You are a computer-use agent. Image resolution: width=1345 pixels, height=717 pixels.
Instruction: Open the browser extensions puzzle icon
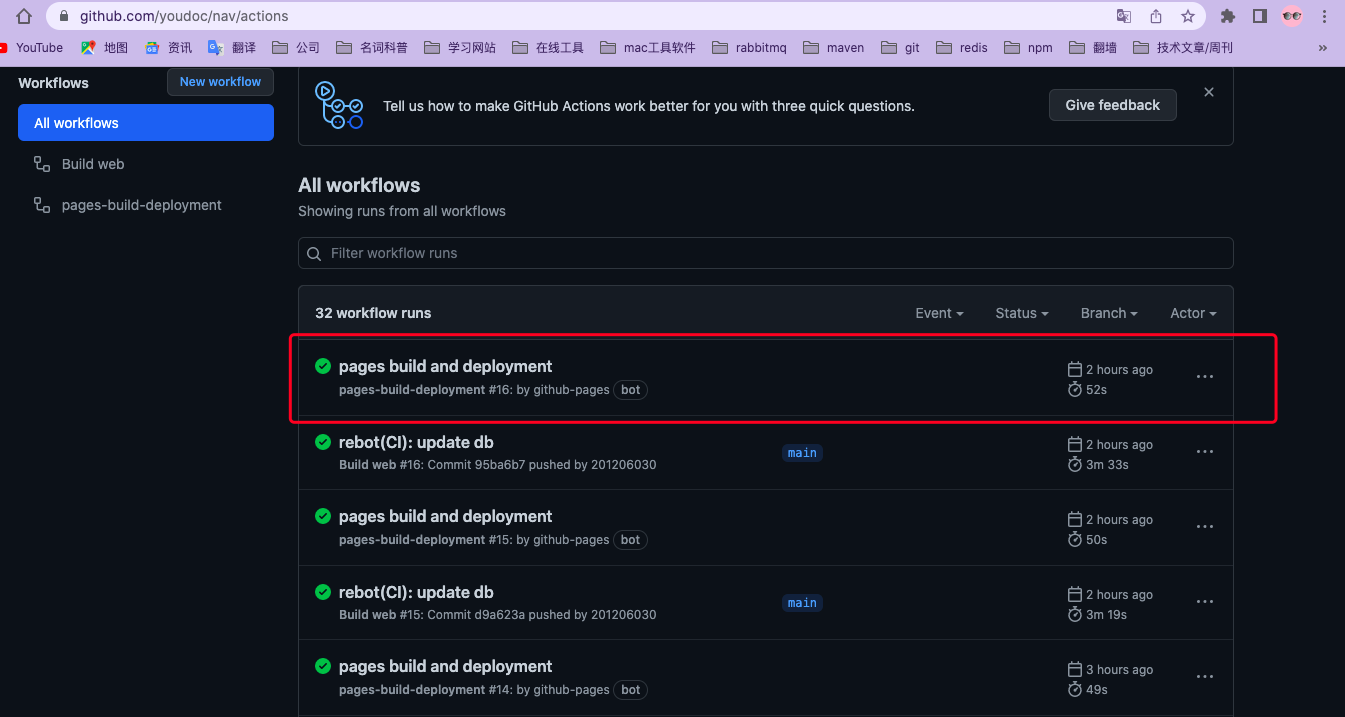pos(1228,16)
